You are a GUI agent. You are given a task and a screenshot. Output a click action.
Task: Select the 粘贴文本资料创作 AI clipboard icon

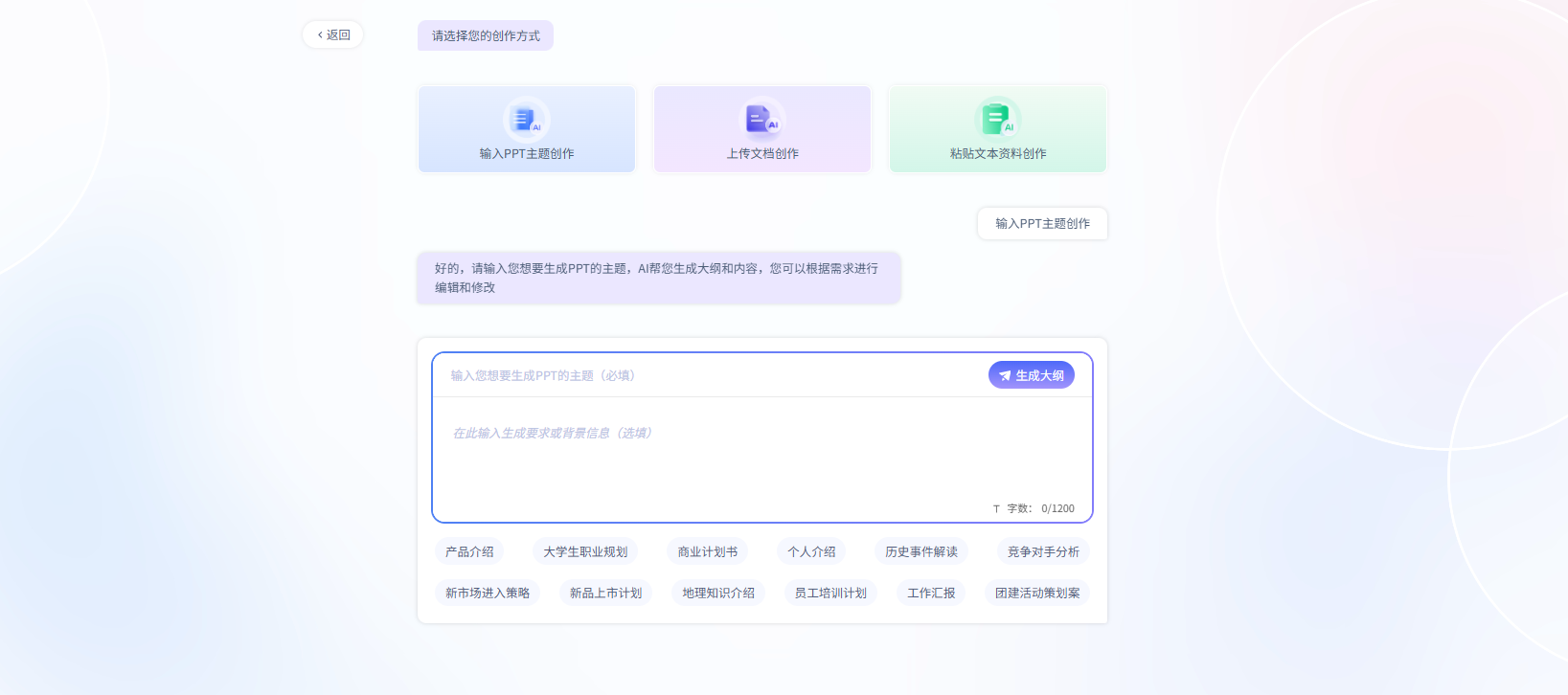(998, 120)
